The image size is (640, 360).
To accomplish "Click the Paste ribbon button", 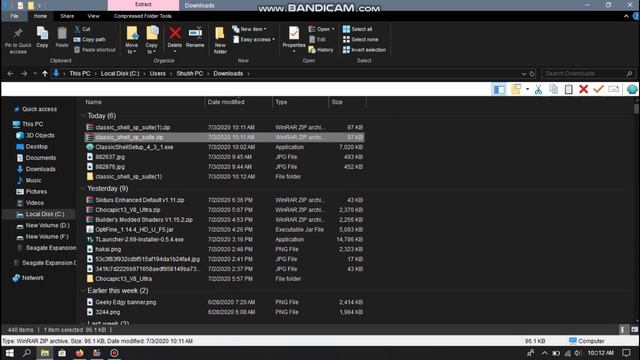I will [x=62, y=38].
